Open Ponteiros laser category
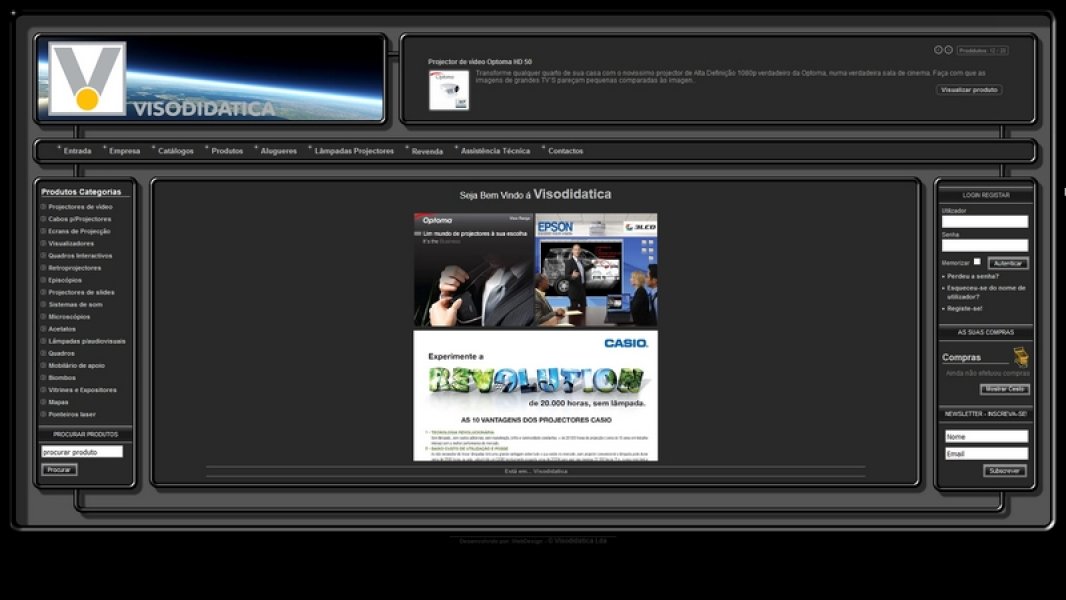Viewport: 1066px width, 600px height. [72, 414]
